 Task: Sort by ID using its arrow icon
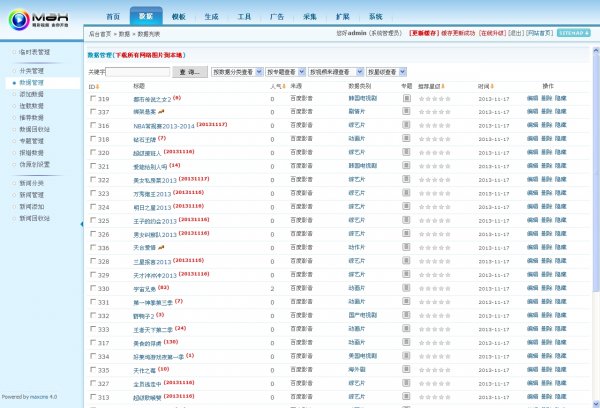(x=98, y=87)
